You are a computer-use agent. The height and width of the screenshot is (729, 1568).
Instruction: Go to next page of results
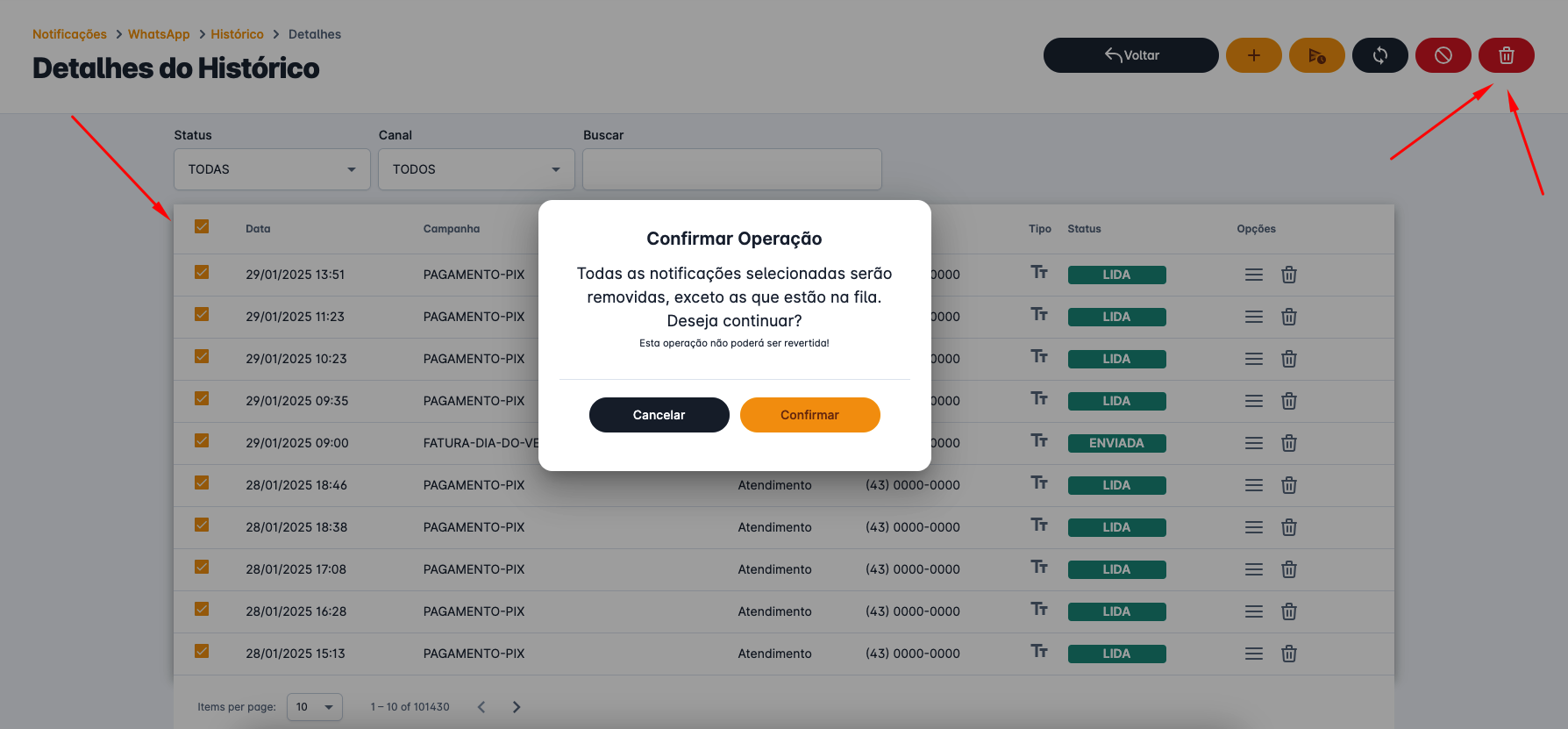point(517,707)
